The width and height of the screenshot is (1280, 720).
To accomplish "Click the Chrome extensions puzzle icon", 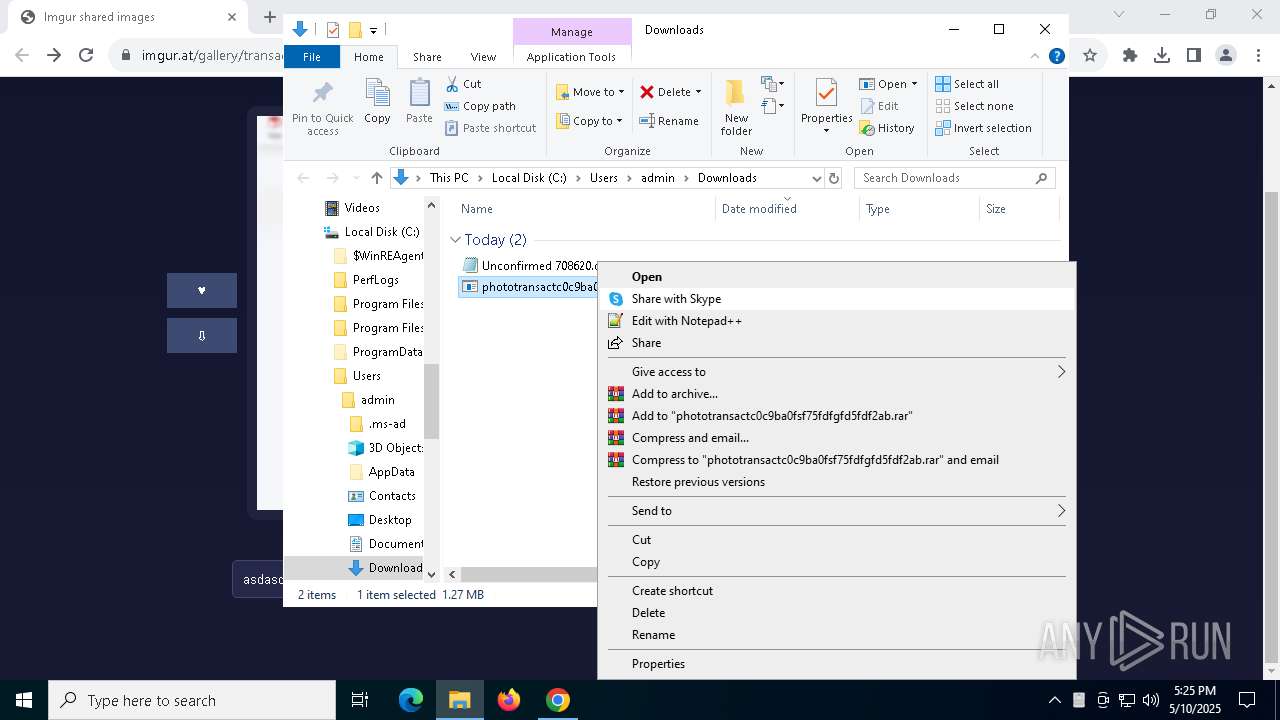I will [1130, 56].
